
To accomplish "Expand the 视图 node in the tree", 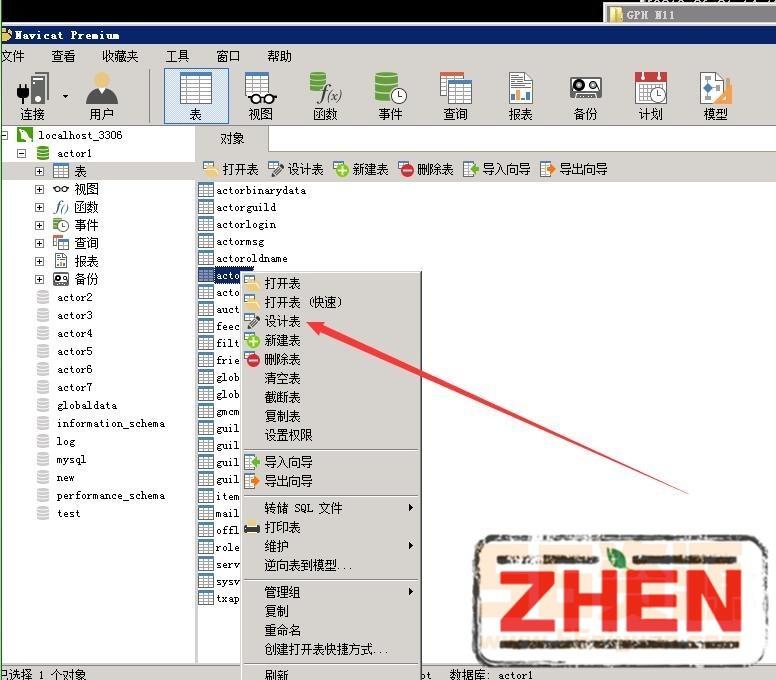I will [40, 190].
